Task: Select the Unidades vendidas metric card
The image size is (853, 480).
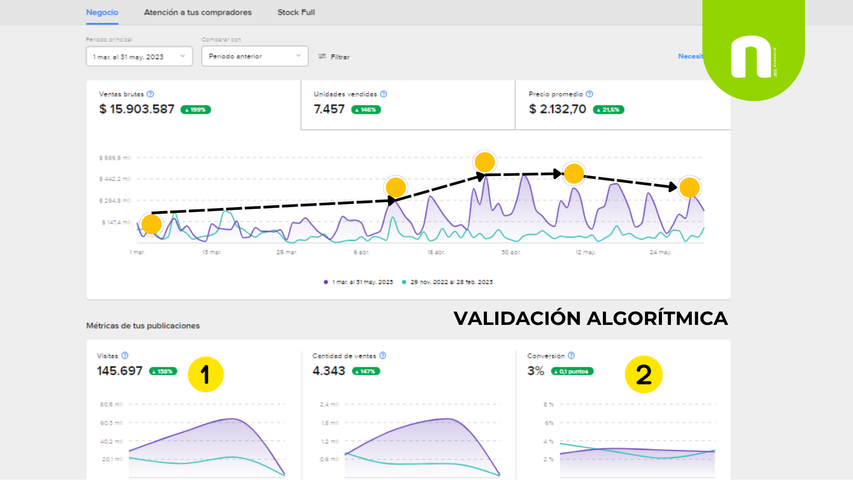Action: point(407,104)
